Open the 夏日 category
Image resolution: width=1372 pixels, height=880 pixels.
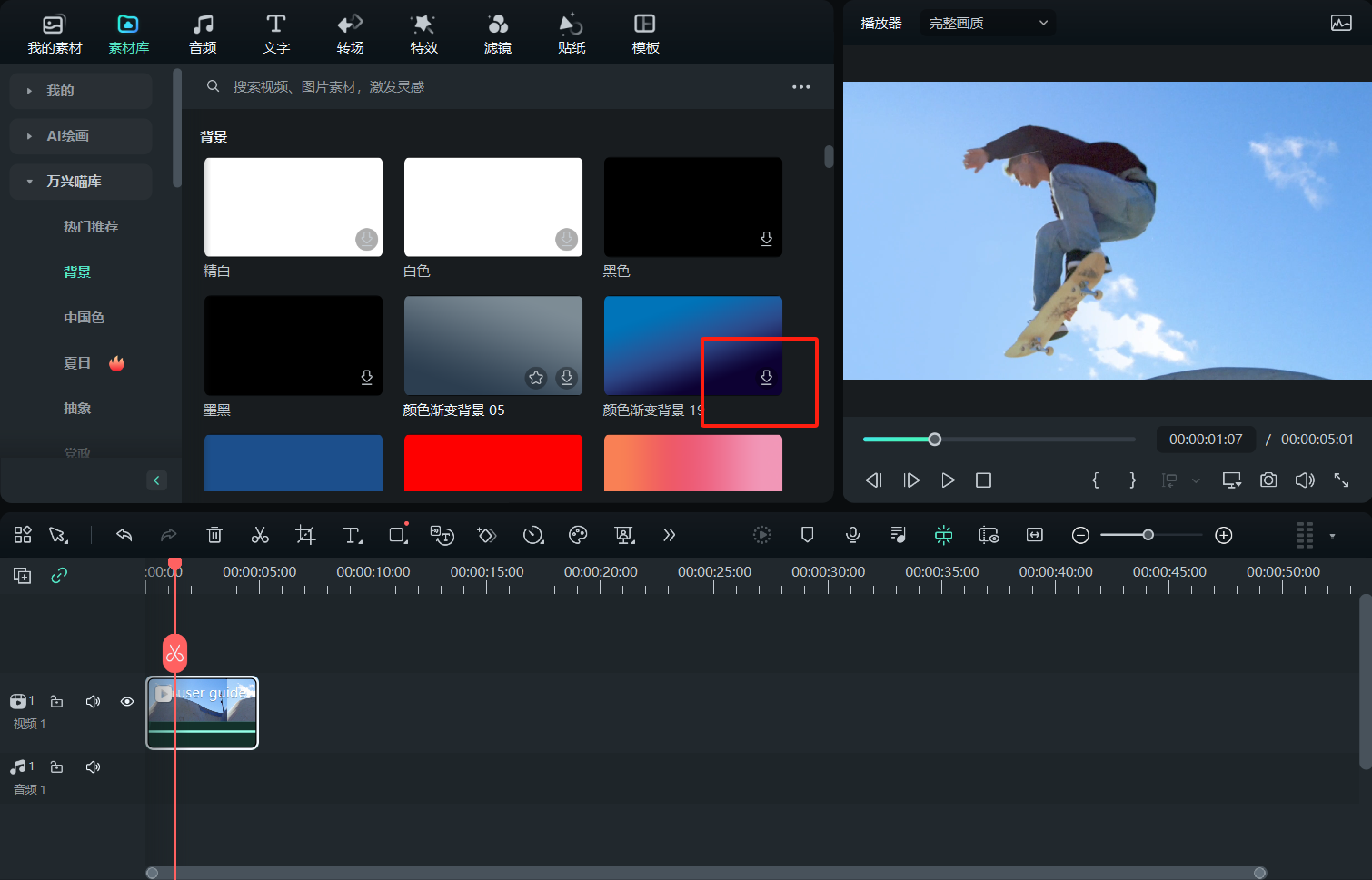tap(77, 363)
